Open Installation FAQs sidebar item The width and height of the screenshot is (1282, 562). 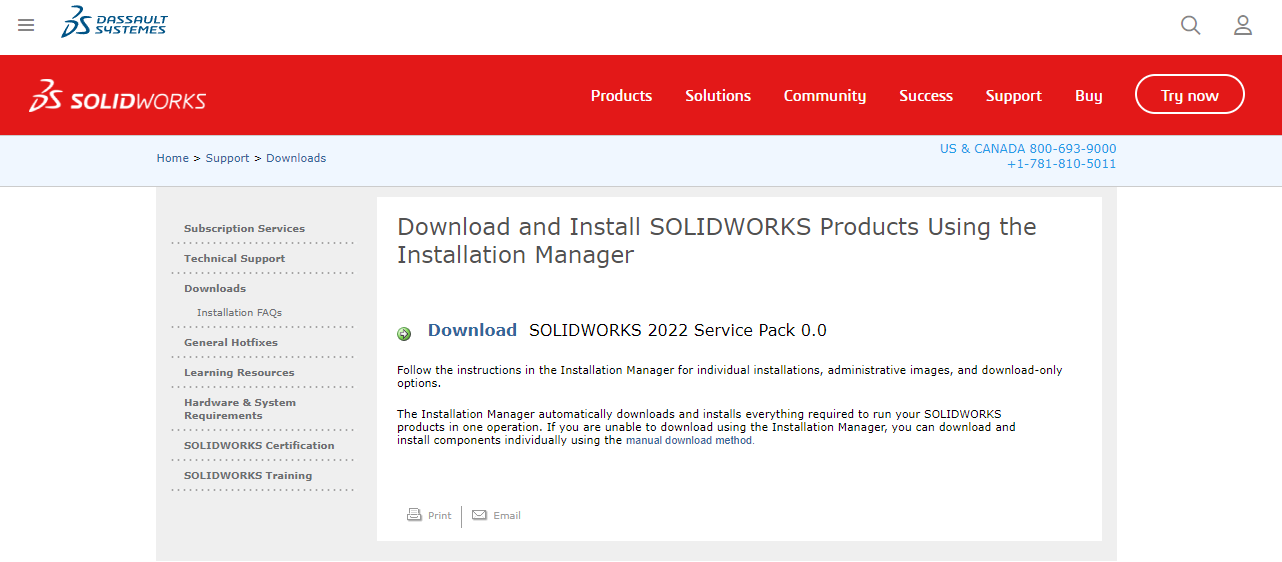tap(239, 313)
